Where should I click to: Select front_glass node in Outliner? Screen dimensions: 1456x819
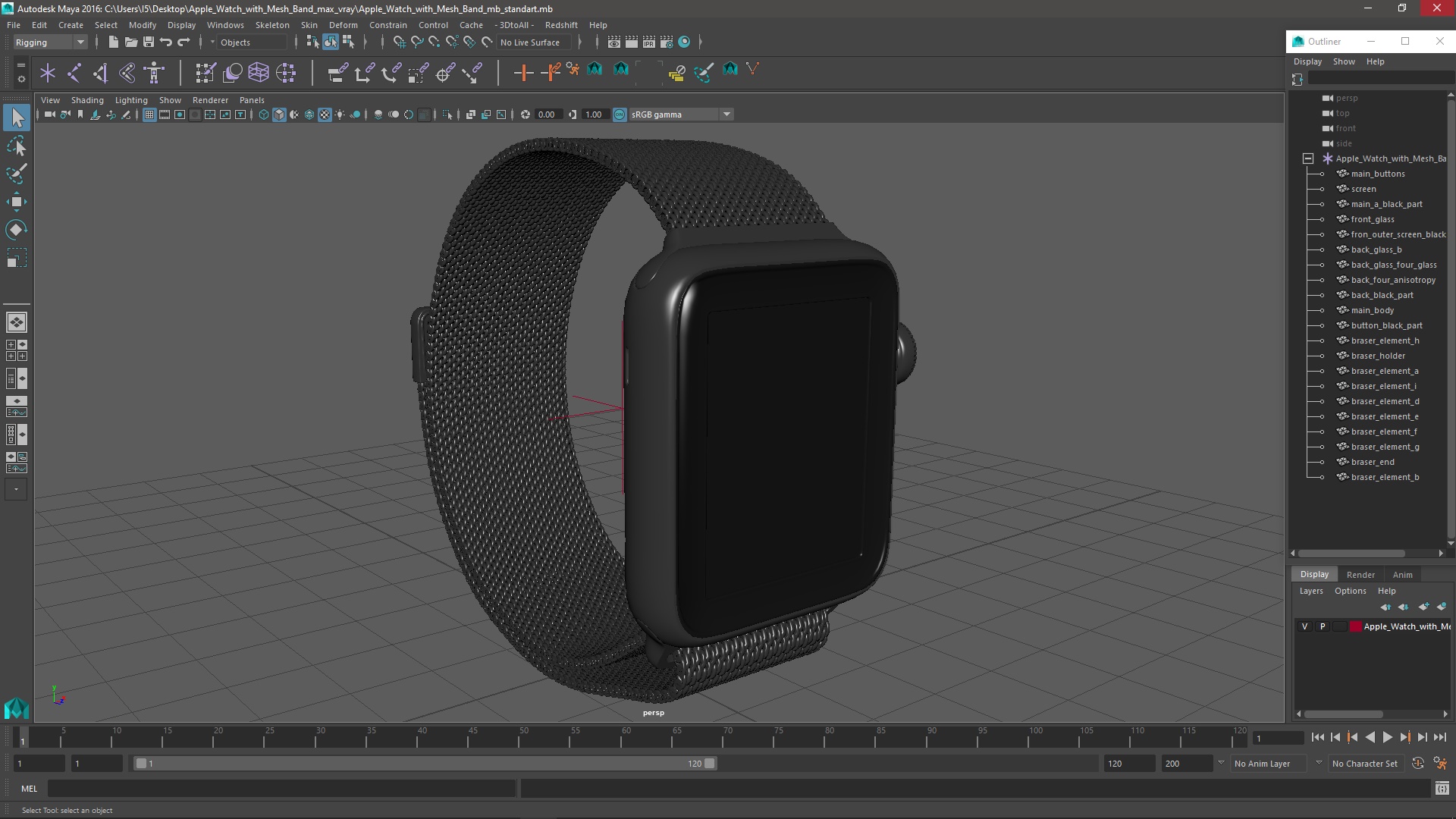pyautogui.click(x=1372, y=219)
